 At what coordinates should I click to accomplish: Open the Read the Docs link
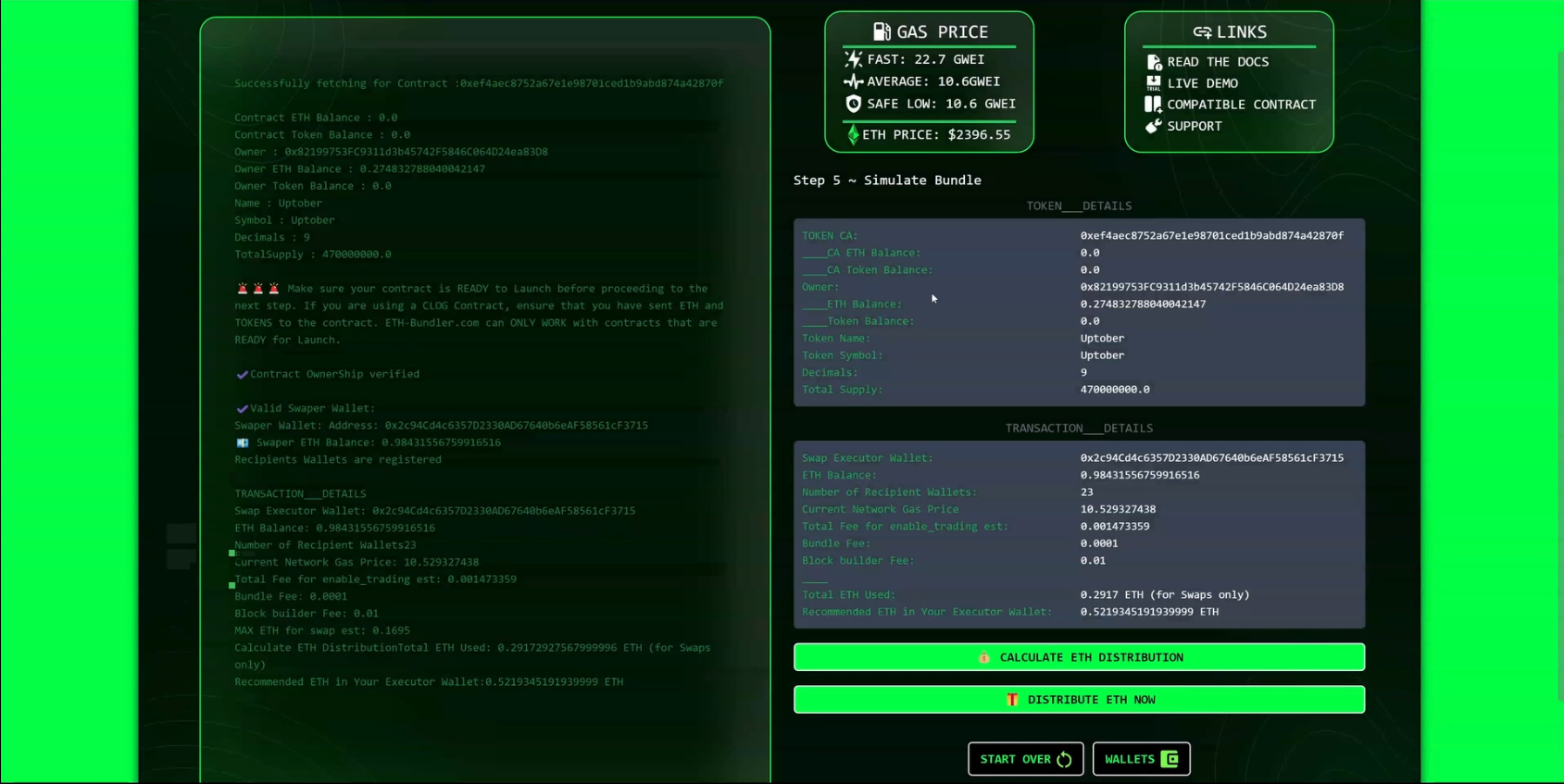point(1217,62)
